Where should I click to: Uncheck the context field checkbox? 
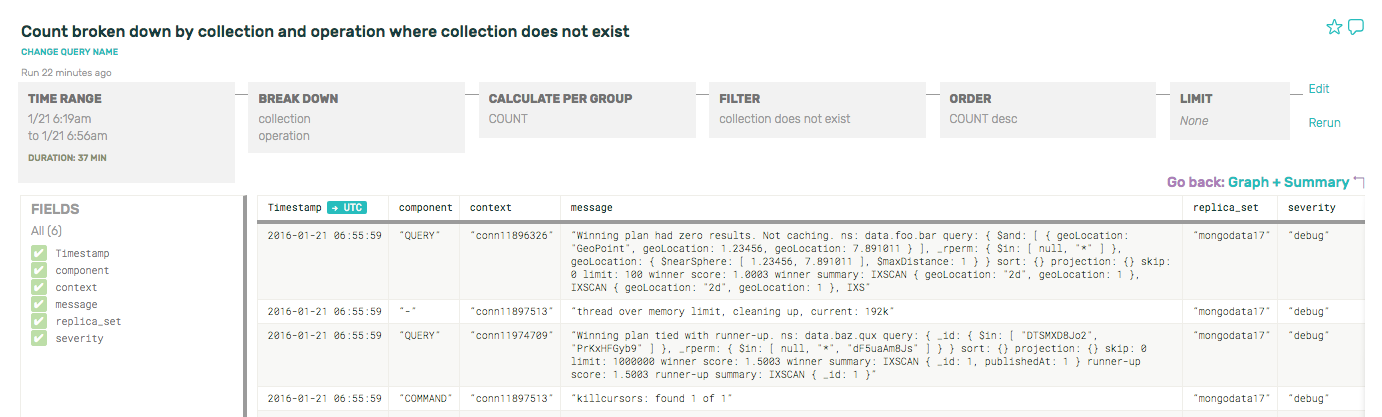pos(39,288)
